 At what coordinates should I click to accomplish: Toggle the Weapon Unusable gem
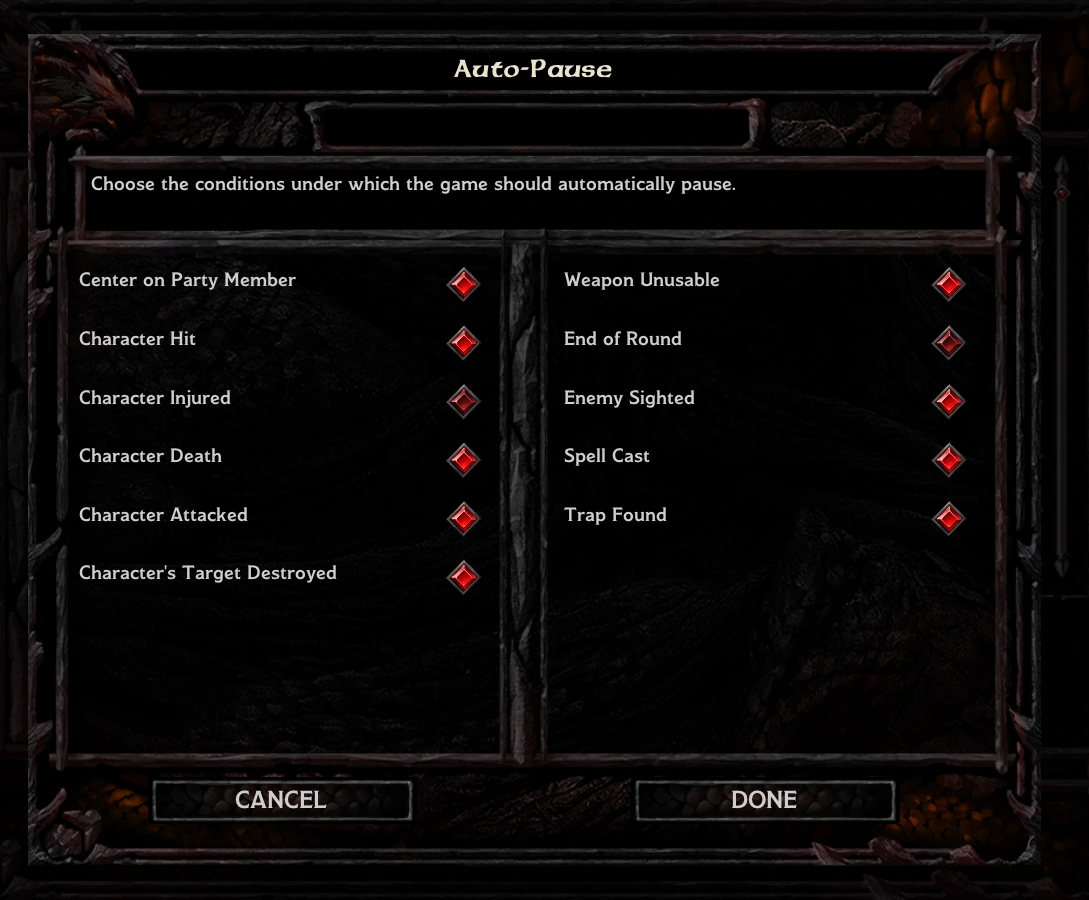click(949, 283)
